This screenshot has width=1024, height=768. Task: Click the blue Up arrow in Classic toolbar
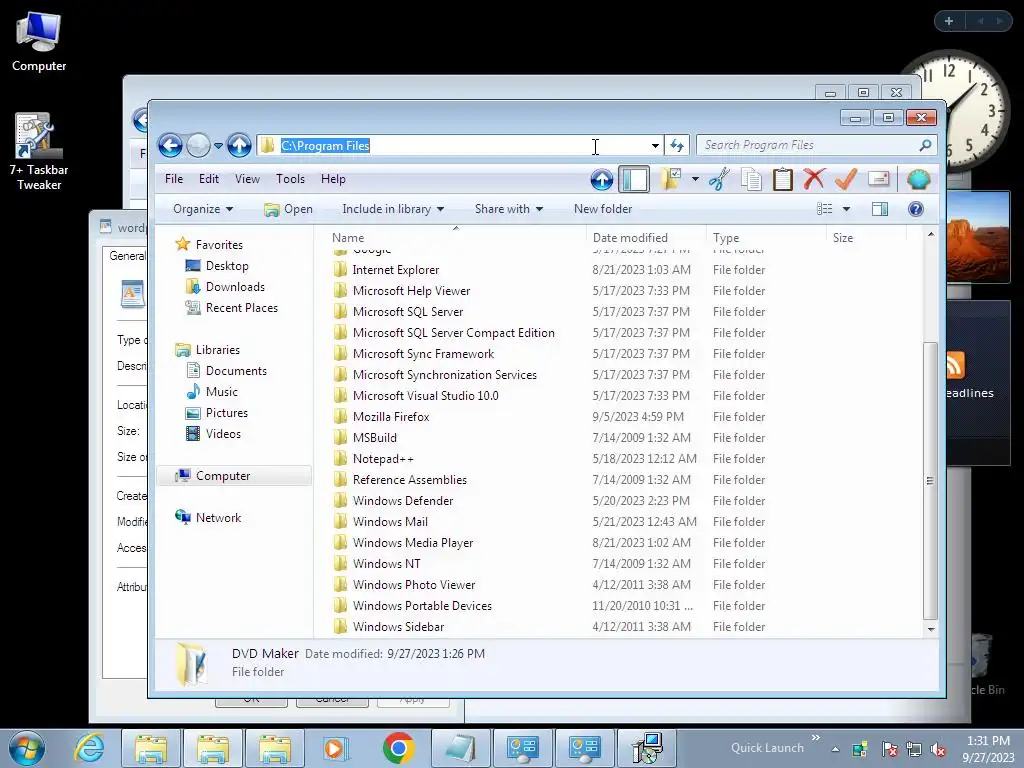click(x=601, y=179)
